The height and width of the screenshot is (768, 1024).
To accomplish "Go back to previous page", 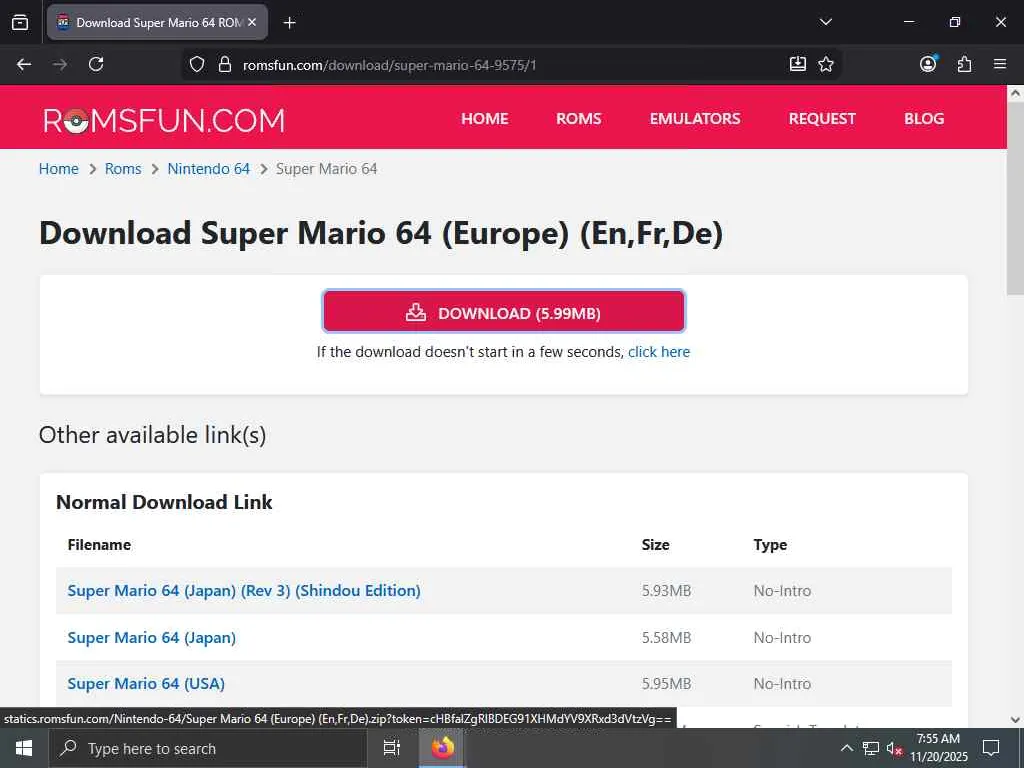I will [24, 64].
